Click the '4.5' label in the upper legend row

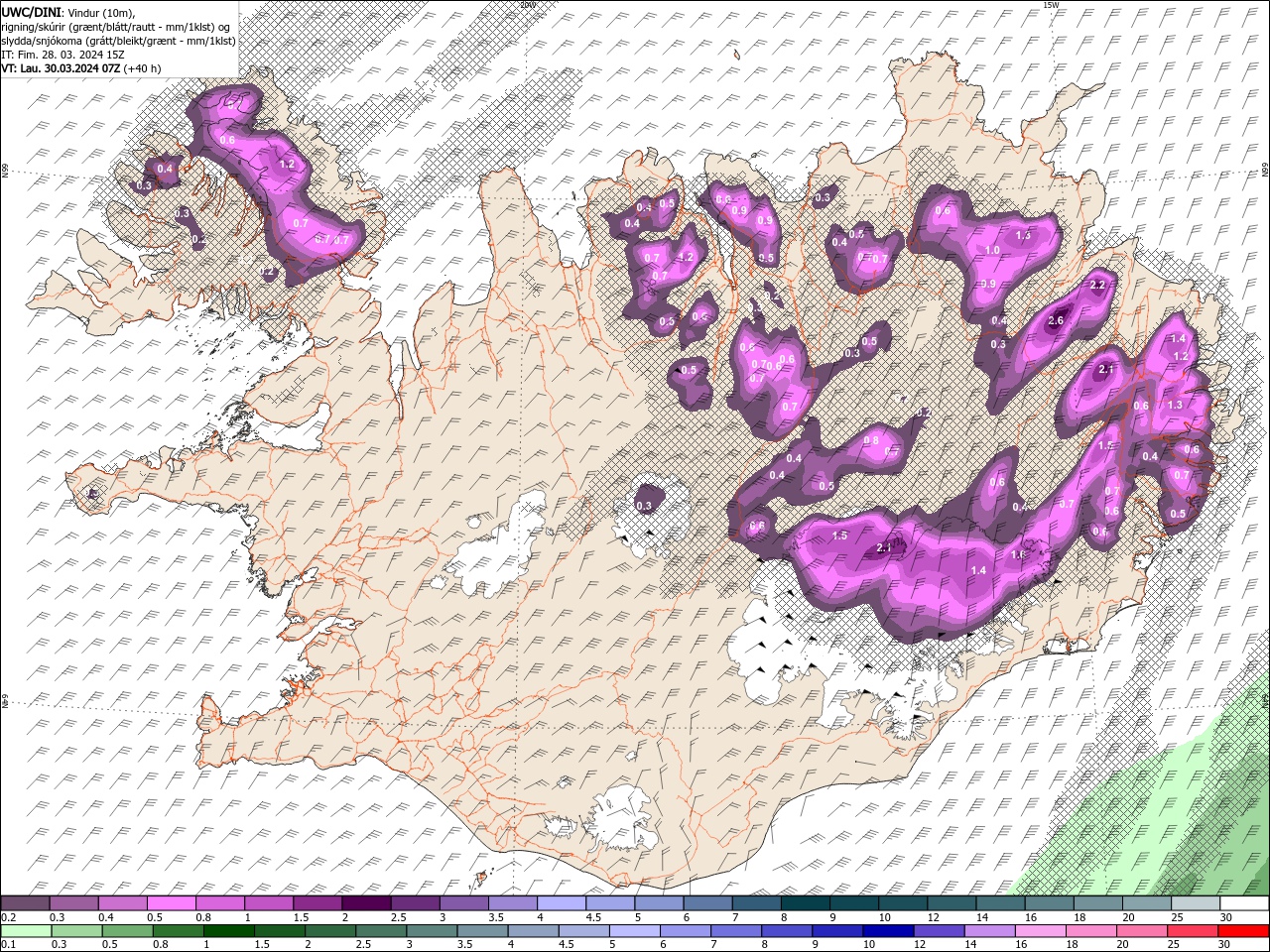coord(595,917)
